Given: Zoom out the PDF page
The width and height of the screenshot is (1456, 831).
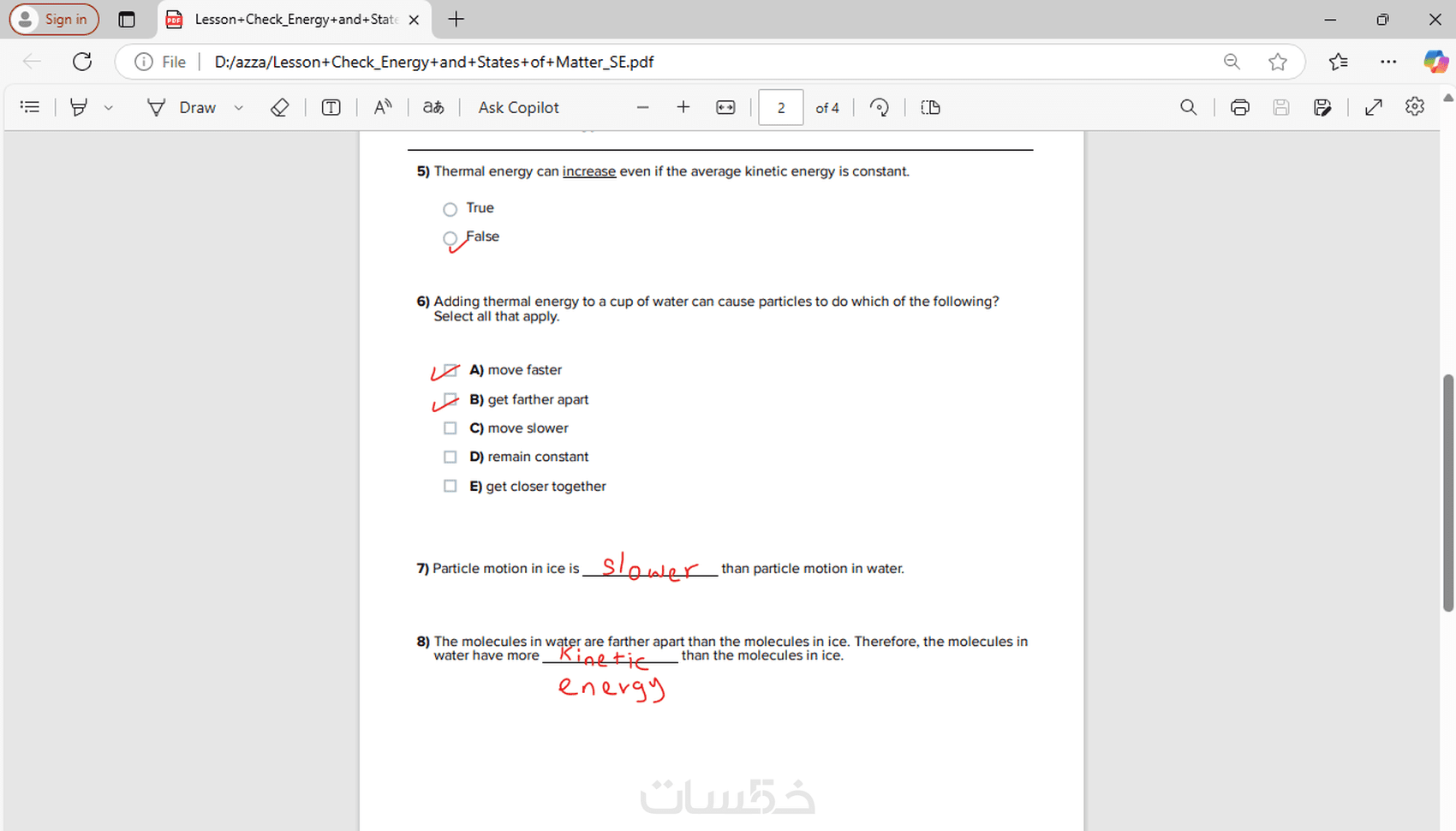Looking at the screenshot, I should [643, 107].
